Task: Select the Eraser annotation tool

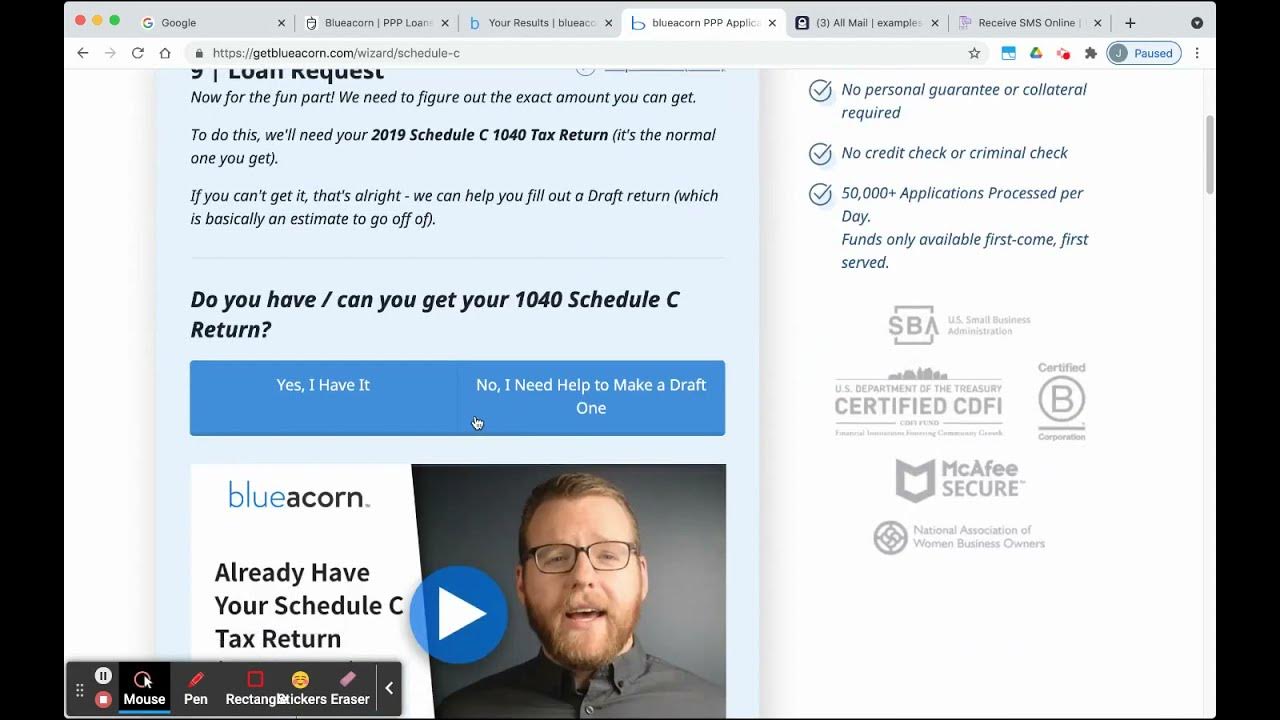Action: coord(349,688)
